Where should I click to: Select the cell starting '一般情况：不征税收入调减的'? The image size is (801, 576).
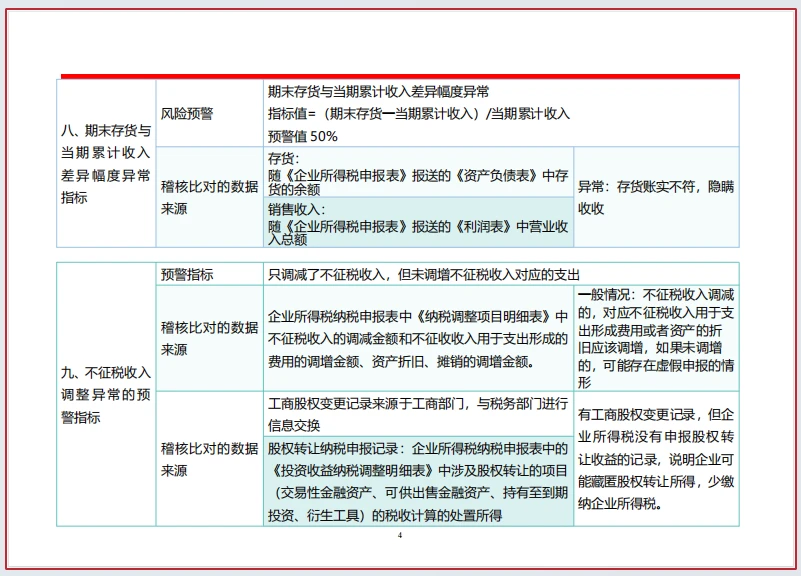(x=656, y=339)
